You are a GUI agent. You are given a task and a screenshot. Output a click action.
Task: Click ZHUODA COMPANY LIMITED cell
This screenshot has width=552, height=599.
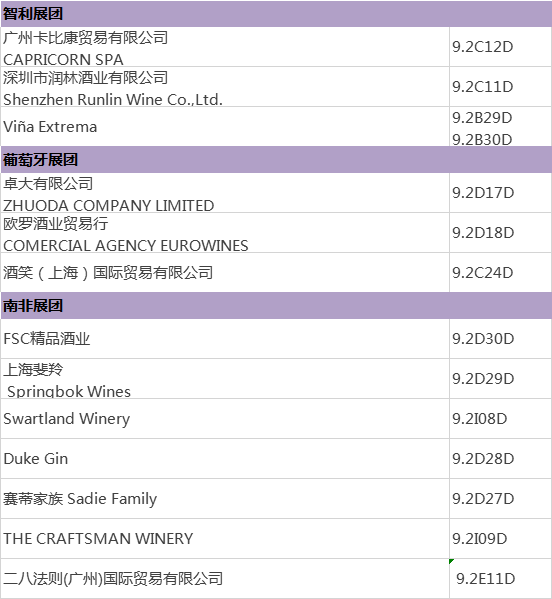[225, 193]
